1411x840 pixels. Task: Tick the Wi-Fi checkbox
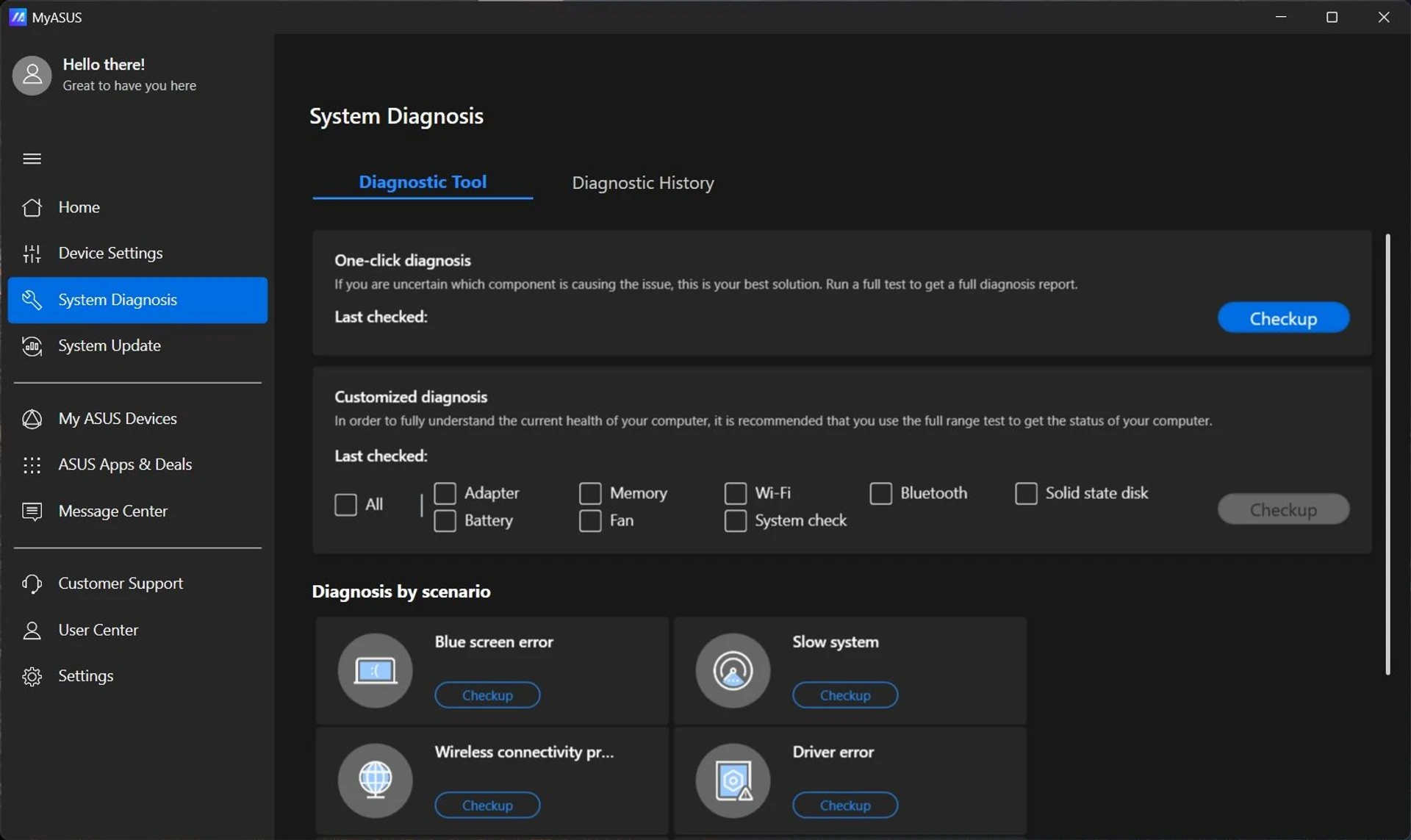[736, 493]
